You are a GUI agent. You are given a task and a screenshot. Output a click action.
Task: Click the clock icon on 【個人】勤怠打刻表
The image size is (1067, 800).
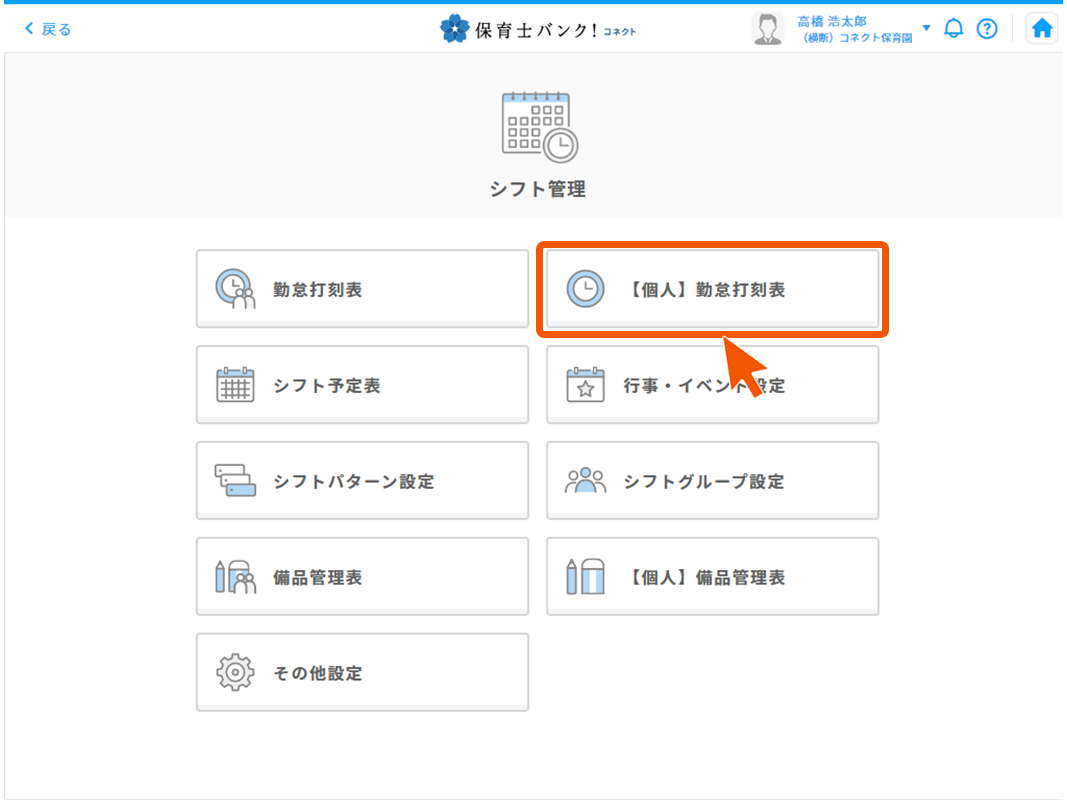(585, 289)
